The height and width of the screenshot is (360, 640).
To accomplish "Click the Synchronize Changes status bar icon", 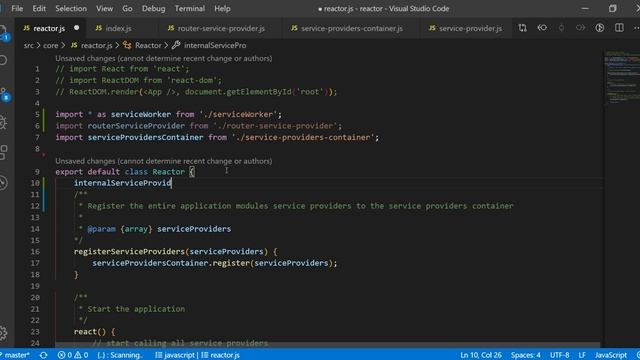I will coord(43,355).
